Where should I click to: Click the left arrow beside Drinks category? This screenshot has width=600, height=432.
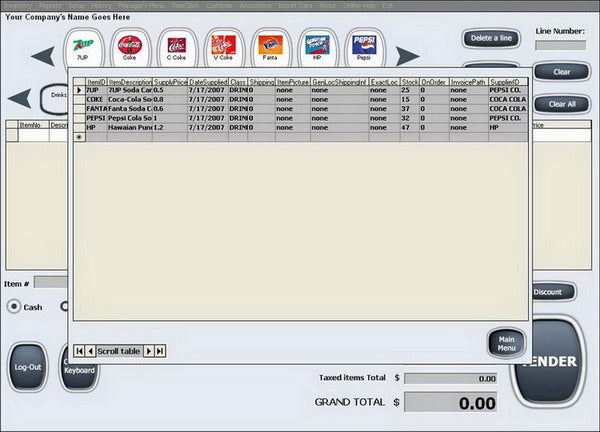[19, 98]
